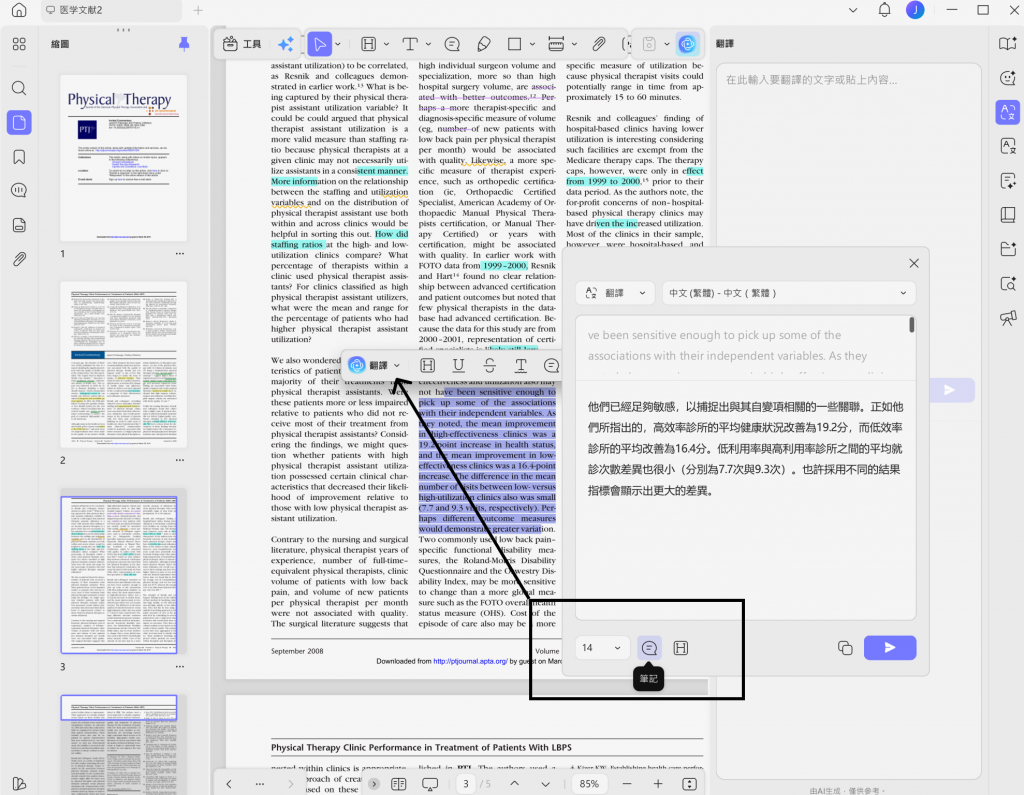Apply highlight from floating selection toolbar
The width and height of the screenshot is (1024, 795).
(x=427, y=365)
